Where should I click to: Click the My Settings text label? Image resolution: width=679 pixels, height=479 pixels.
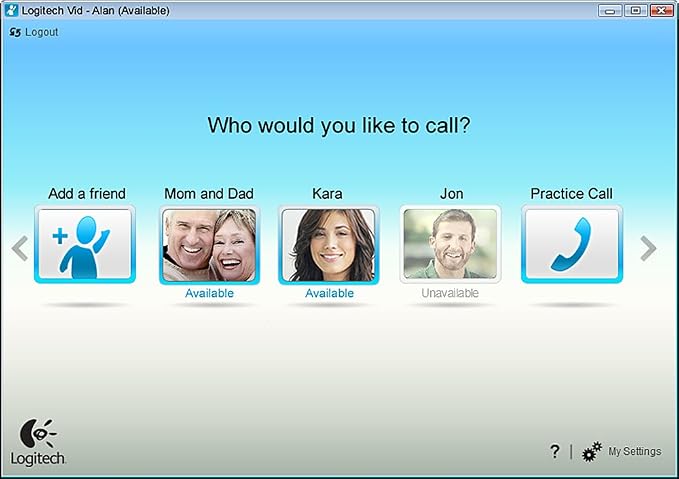[x=635, y=451]
